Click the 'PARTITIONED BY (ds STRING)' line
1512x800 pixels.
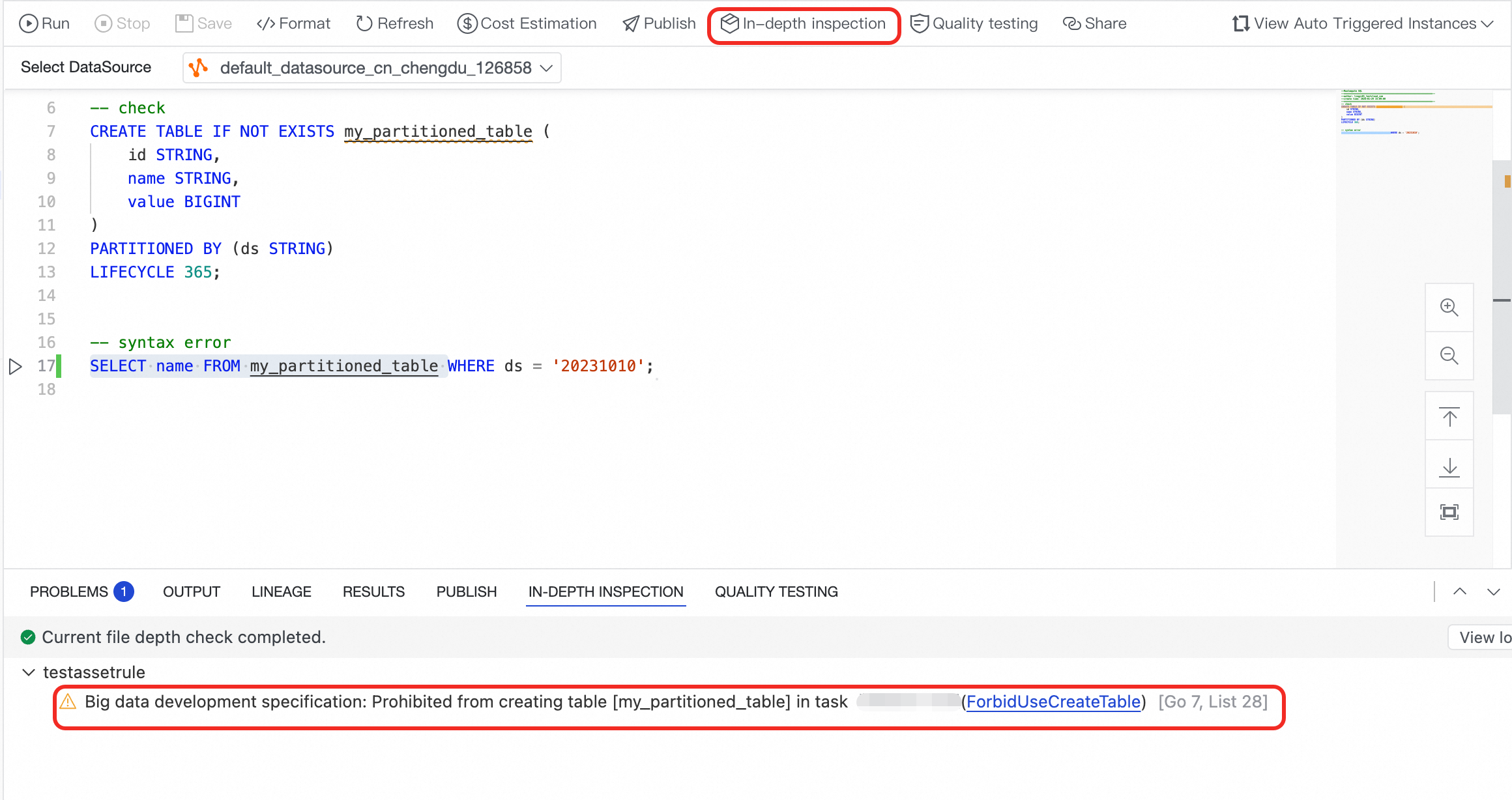[212, 249]
